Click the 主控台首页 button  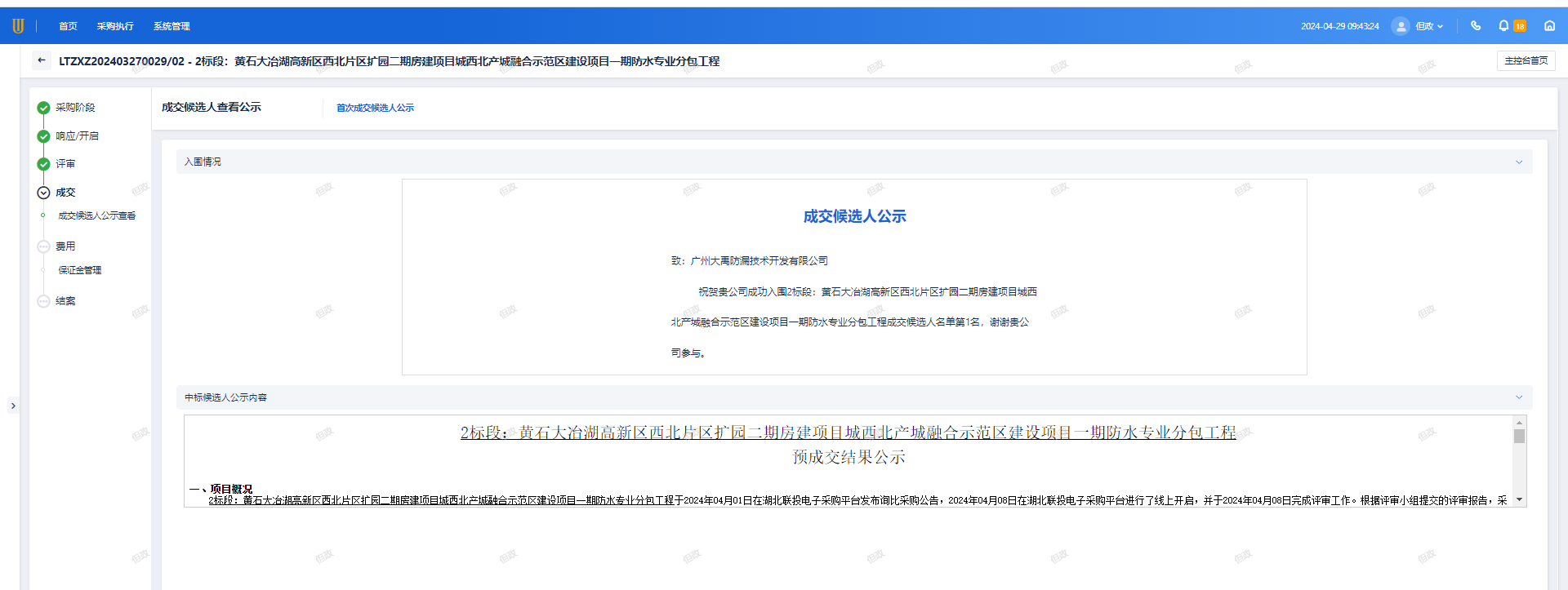(1526, 60)
